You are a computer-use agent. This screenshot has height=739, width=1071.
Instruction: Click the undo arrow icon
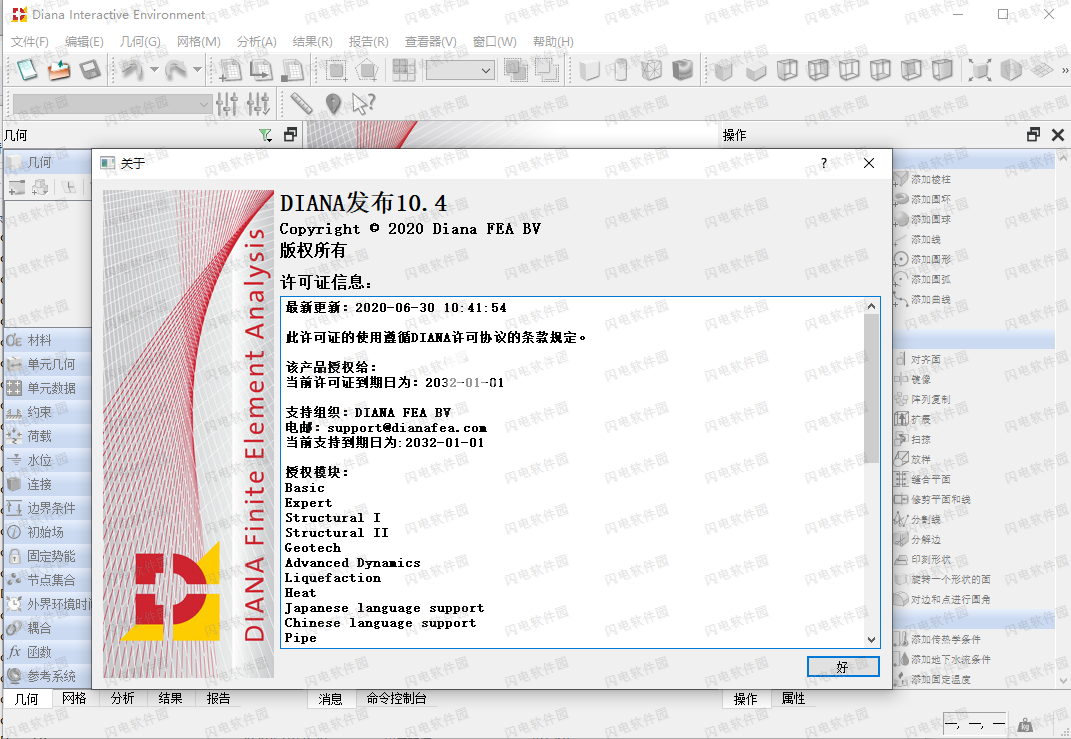click(x=132, y=70)
